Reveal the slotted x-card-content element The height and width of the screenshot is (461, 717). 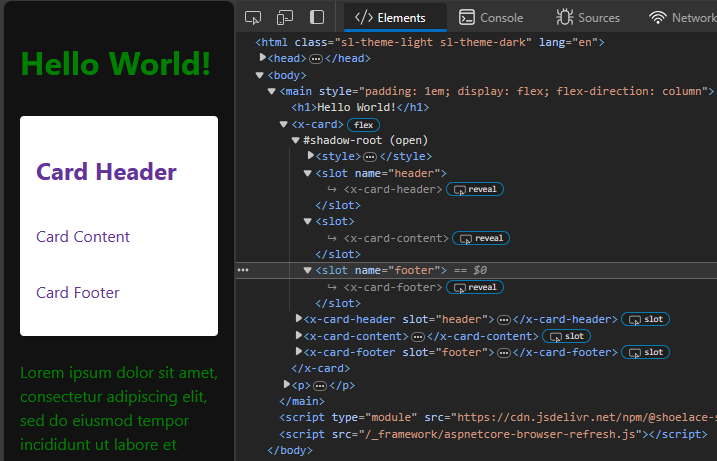coord(481,238)
